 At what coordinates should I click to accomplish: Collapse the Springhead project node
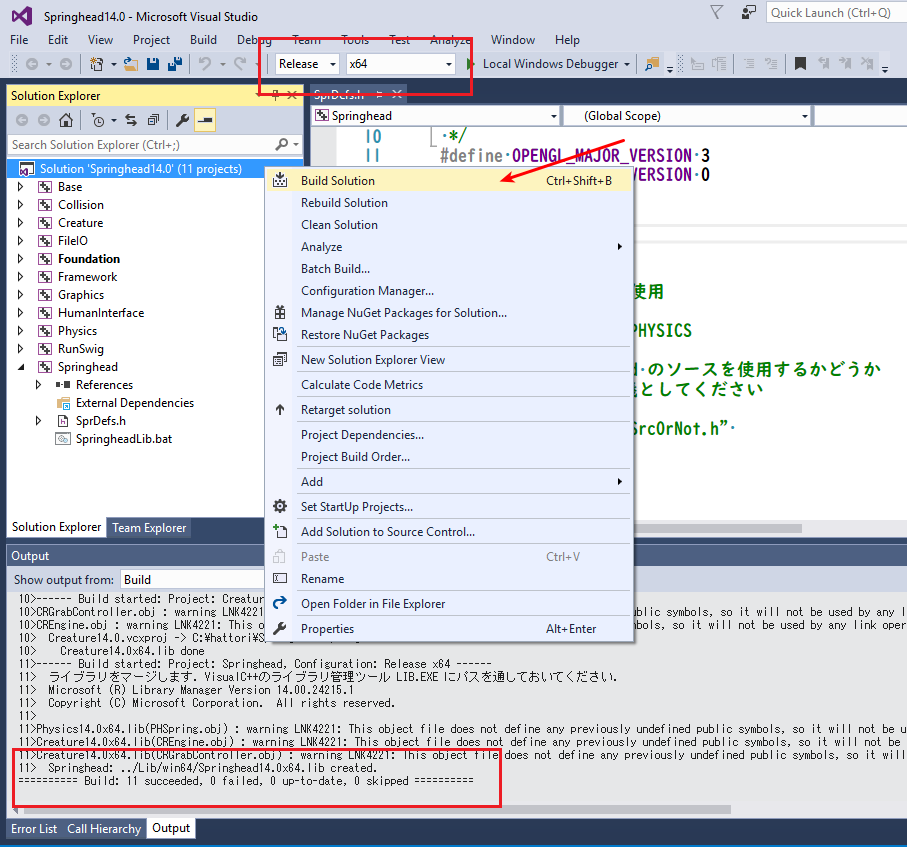pyautogui.click(x=20, y=367)
